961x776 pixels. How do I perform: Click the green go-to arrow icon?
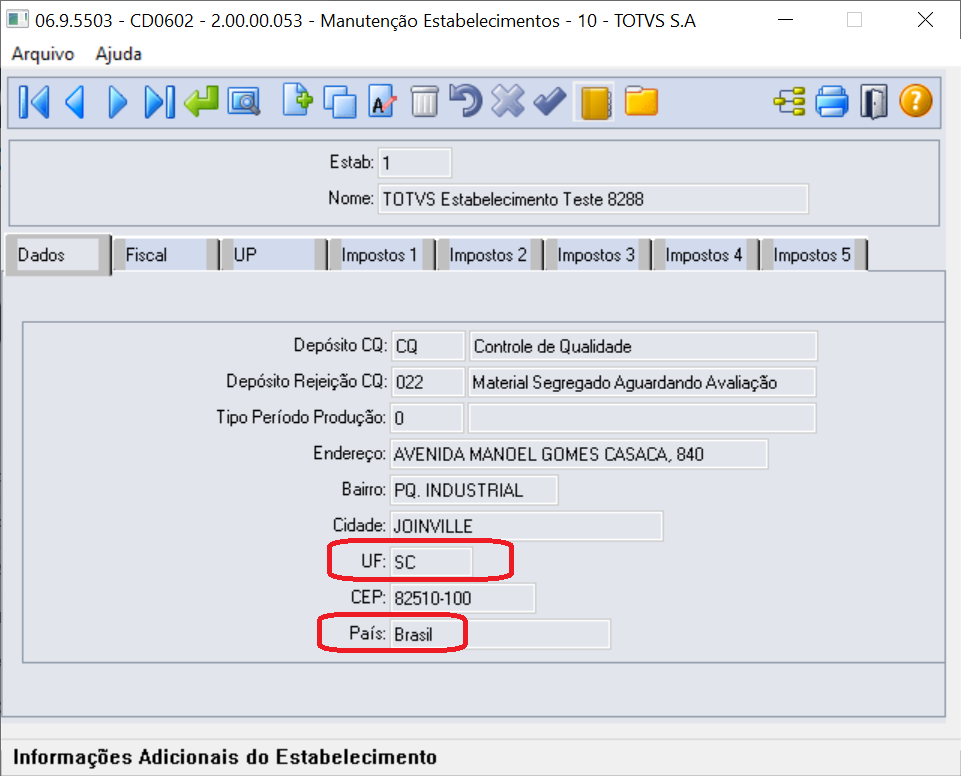[x=202, y=102]
